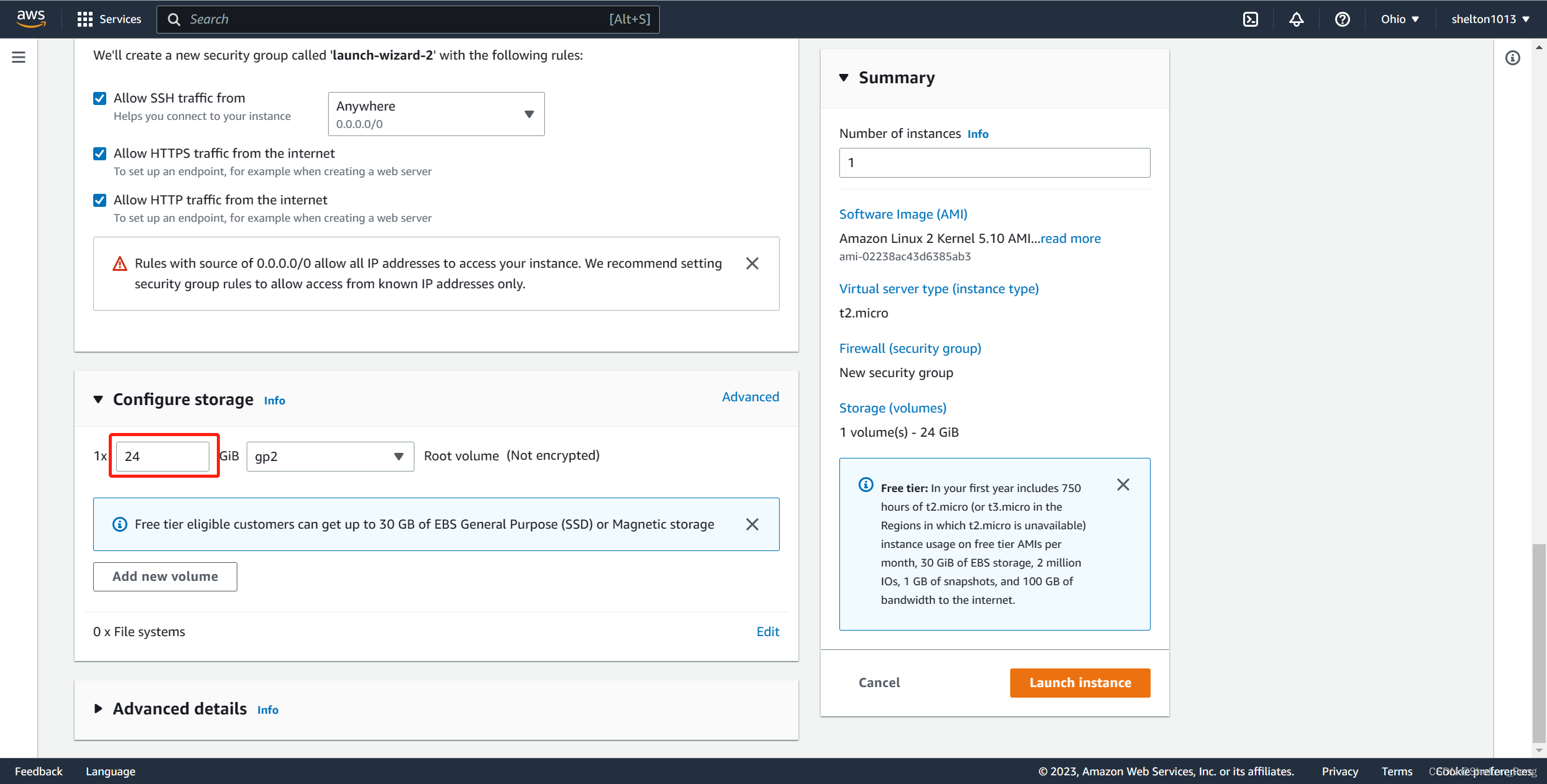Toggle Allow SSH traffic checkbox
The image size is (1547, 784).
(x=99, y=98)
